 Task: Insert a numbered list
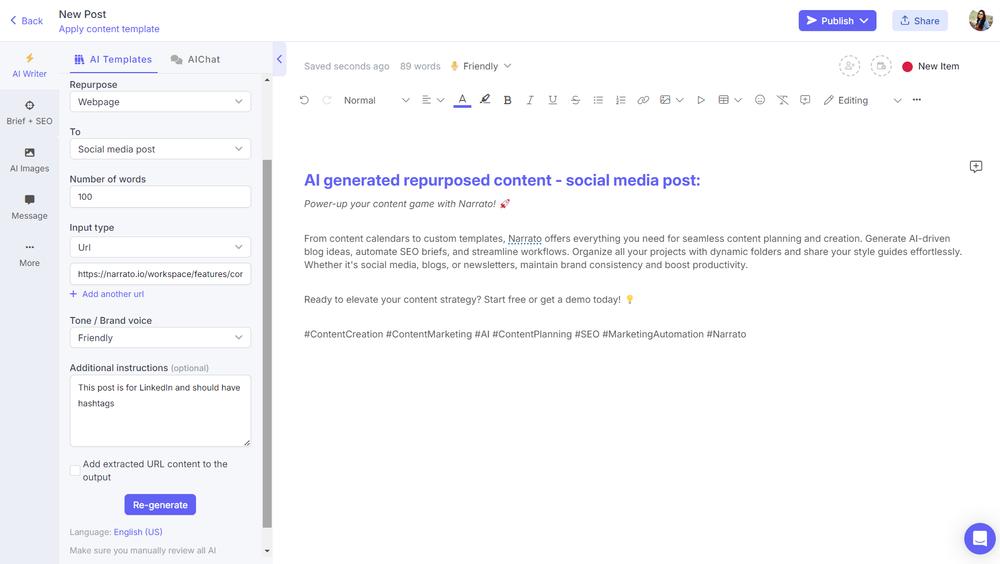point(620,100)
